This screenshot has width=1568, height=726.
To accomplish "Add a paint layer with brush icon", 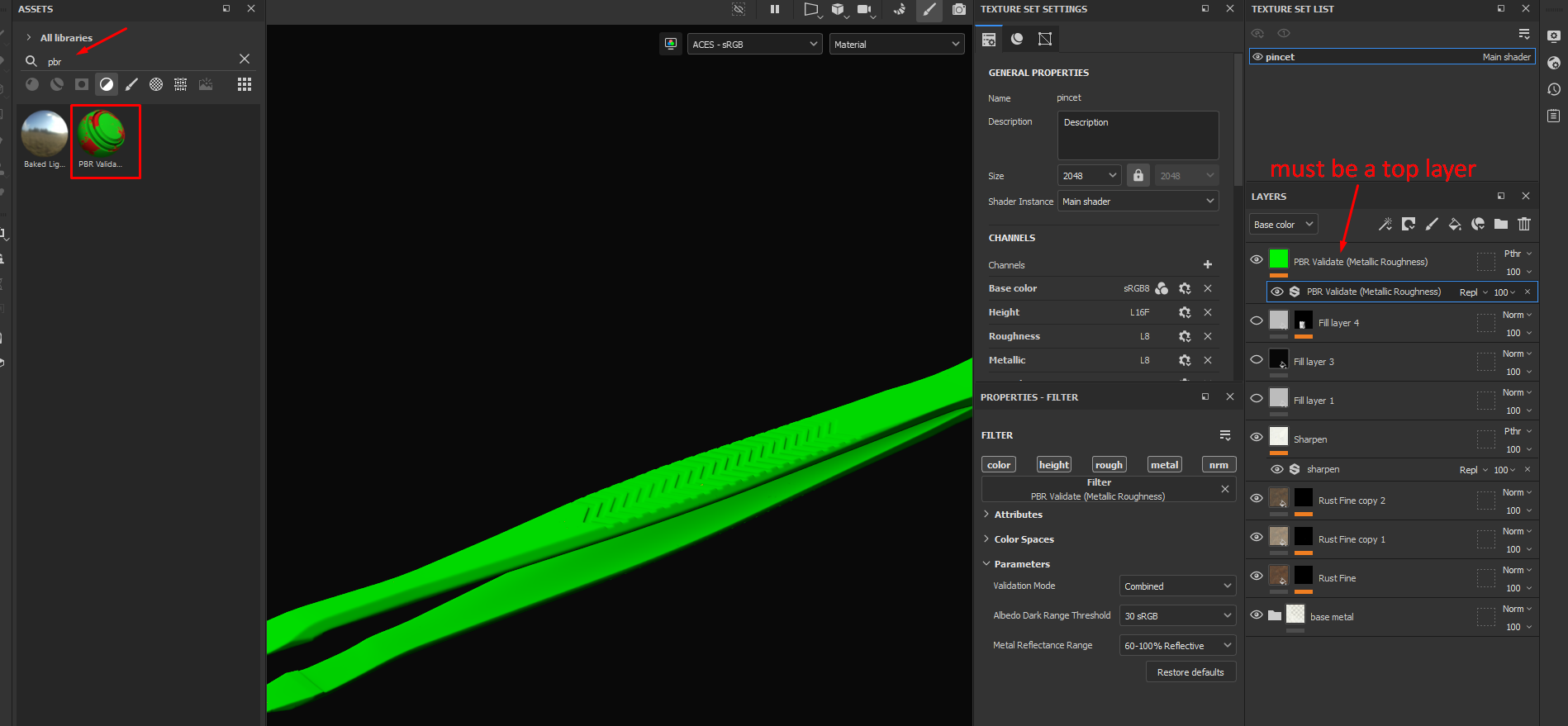I will tap(1432, 224).
